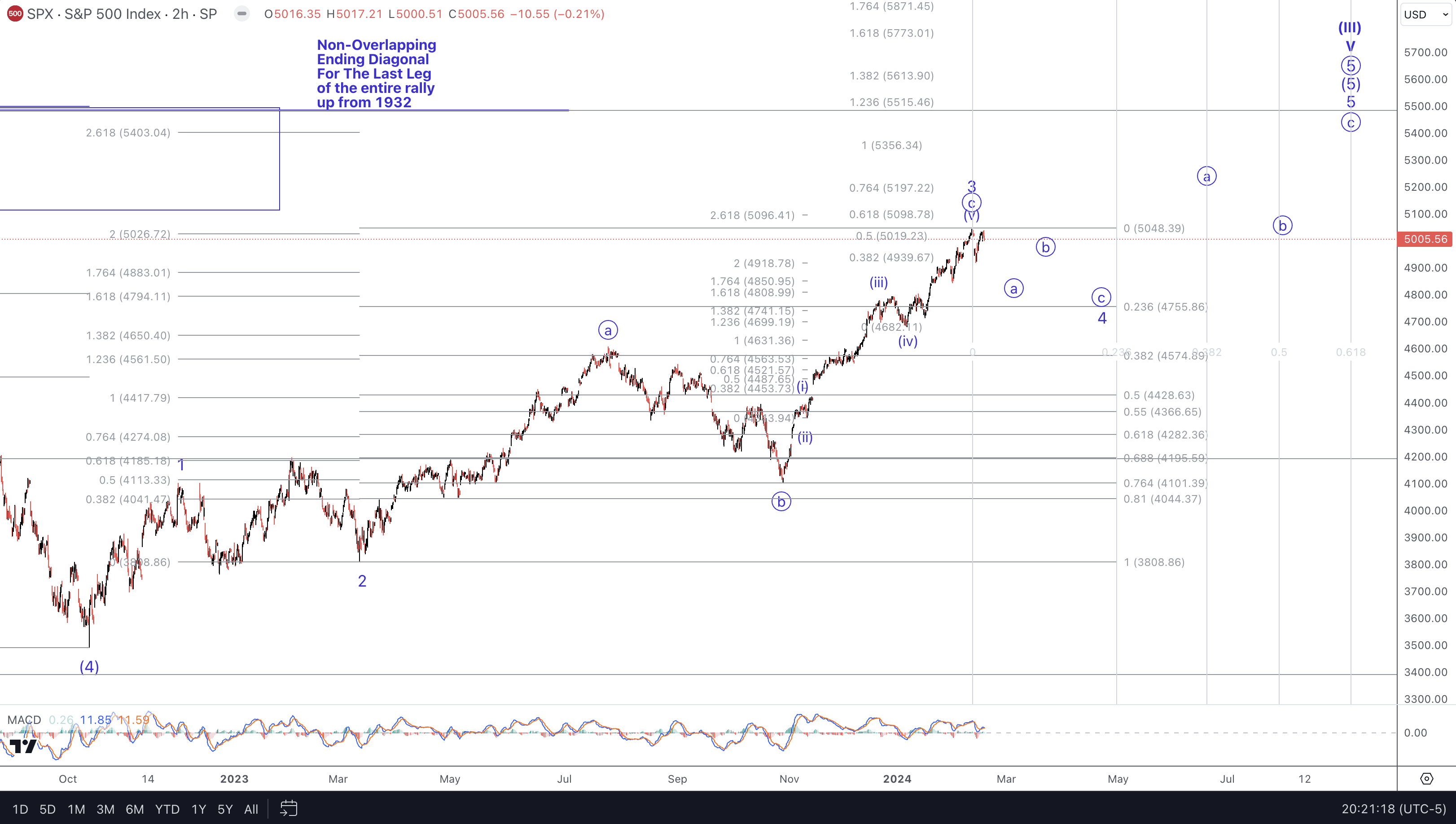Select the 3M time range
Screen dimensions: 1456x824
(105, 809)
